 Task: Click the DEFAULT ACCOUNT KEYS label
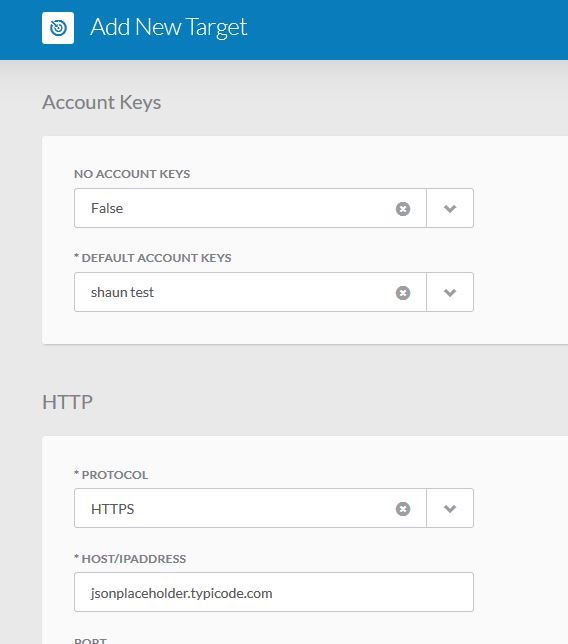(x=153, y=258)
